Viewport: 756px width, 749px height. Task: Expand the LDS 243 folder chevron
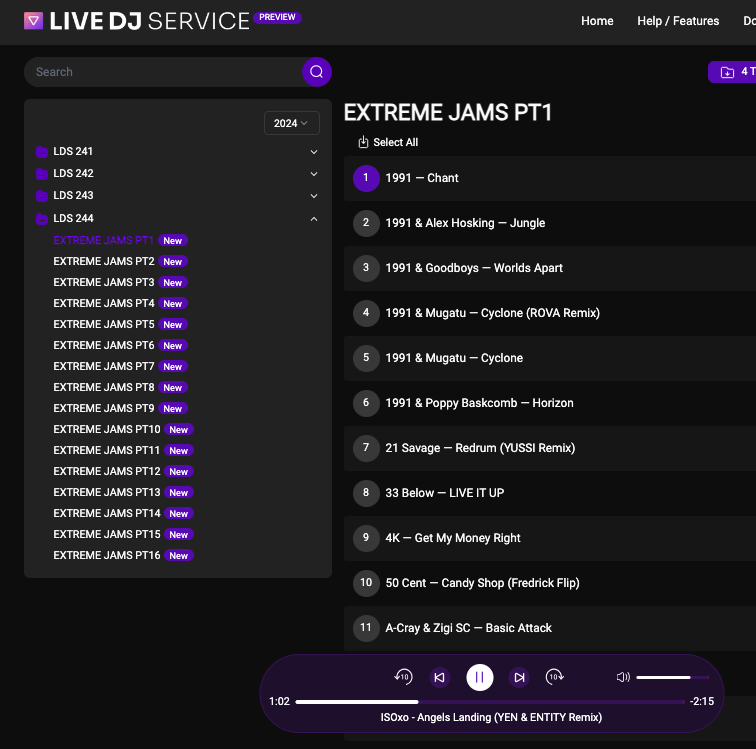click(x=314, y=196)
